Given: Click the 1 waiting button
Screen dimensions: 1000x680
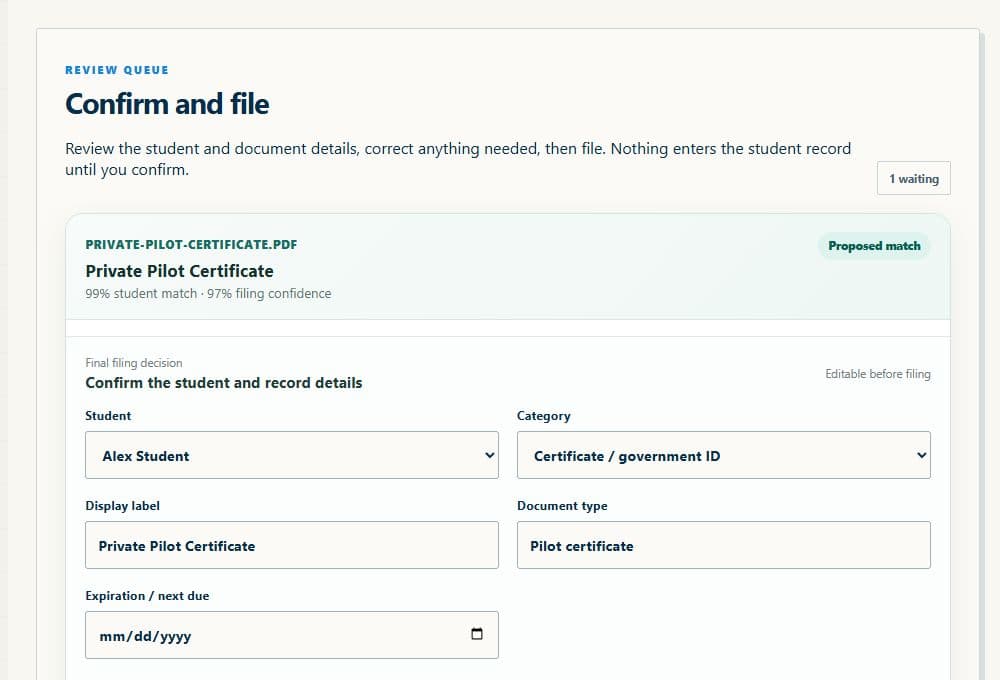Looking at the screenshot, I should click(x=913, y=179).
